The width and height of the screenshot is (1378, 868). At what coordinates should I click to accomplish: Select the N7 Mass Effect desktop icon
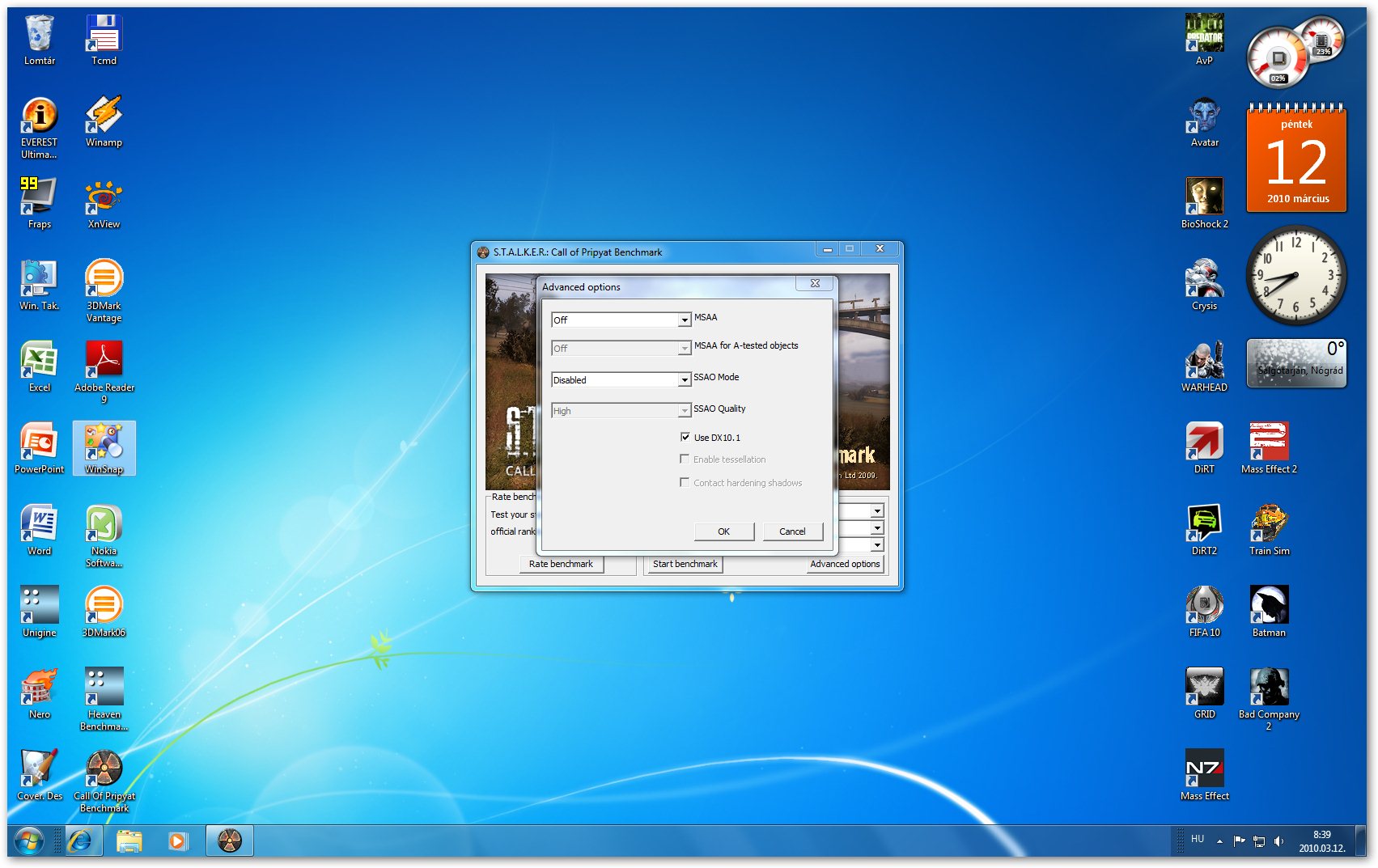pyautogui.click(x=1204, y=775)
